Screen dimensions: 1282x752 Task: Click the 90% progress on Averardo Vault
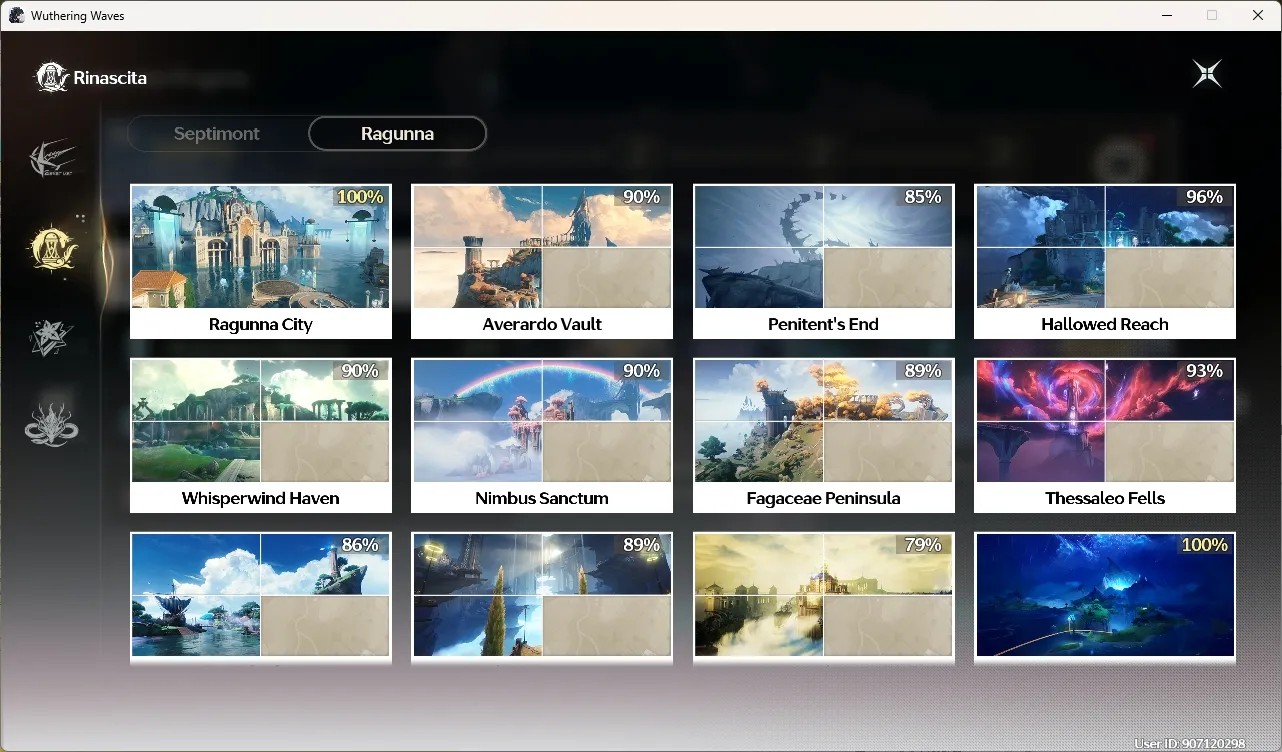pyautogui.click(x=641, y=197)
